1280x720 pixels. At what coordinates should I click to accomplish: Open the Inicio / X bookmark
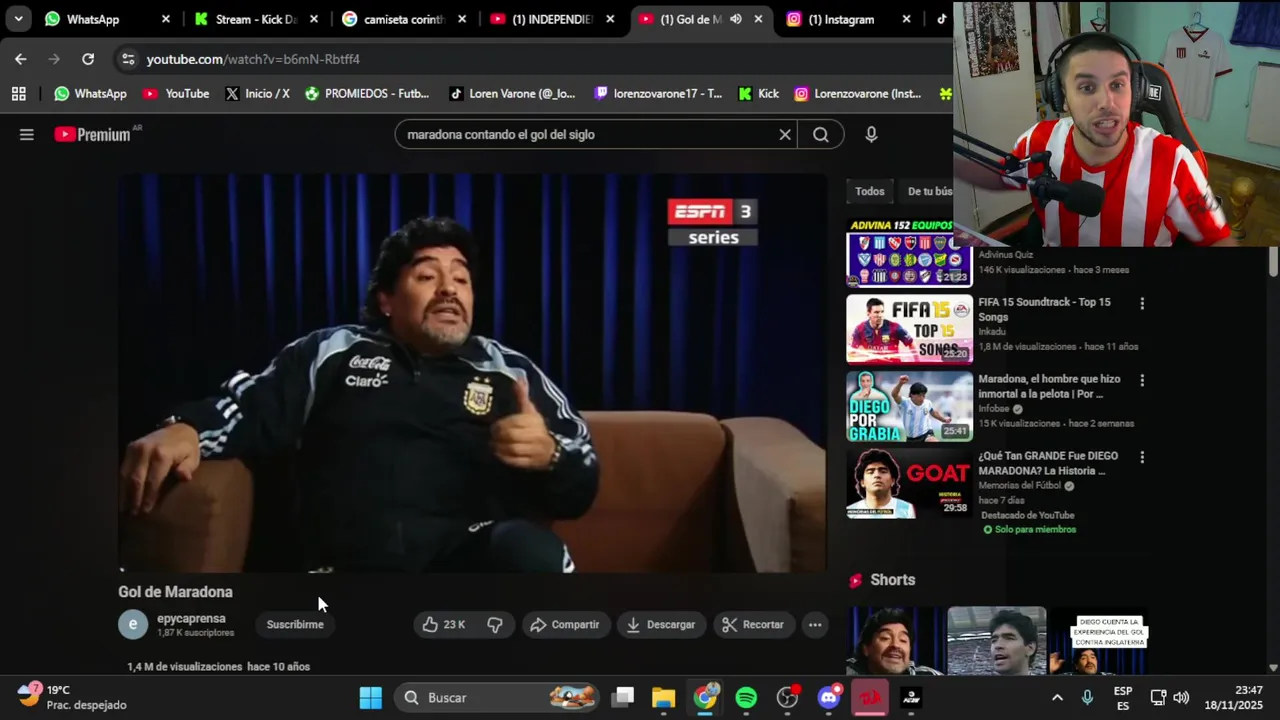[x=257, y=93]
